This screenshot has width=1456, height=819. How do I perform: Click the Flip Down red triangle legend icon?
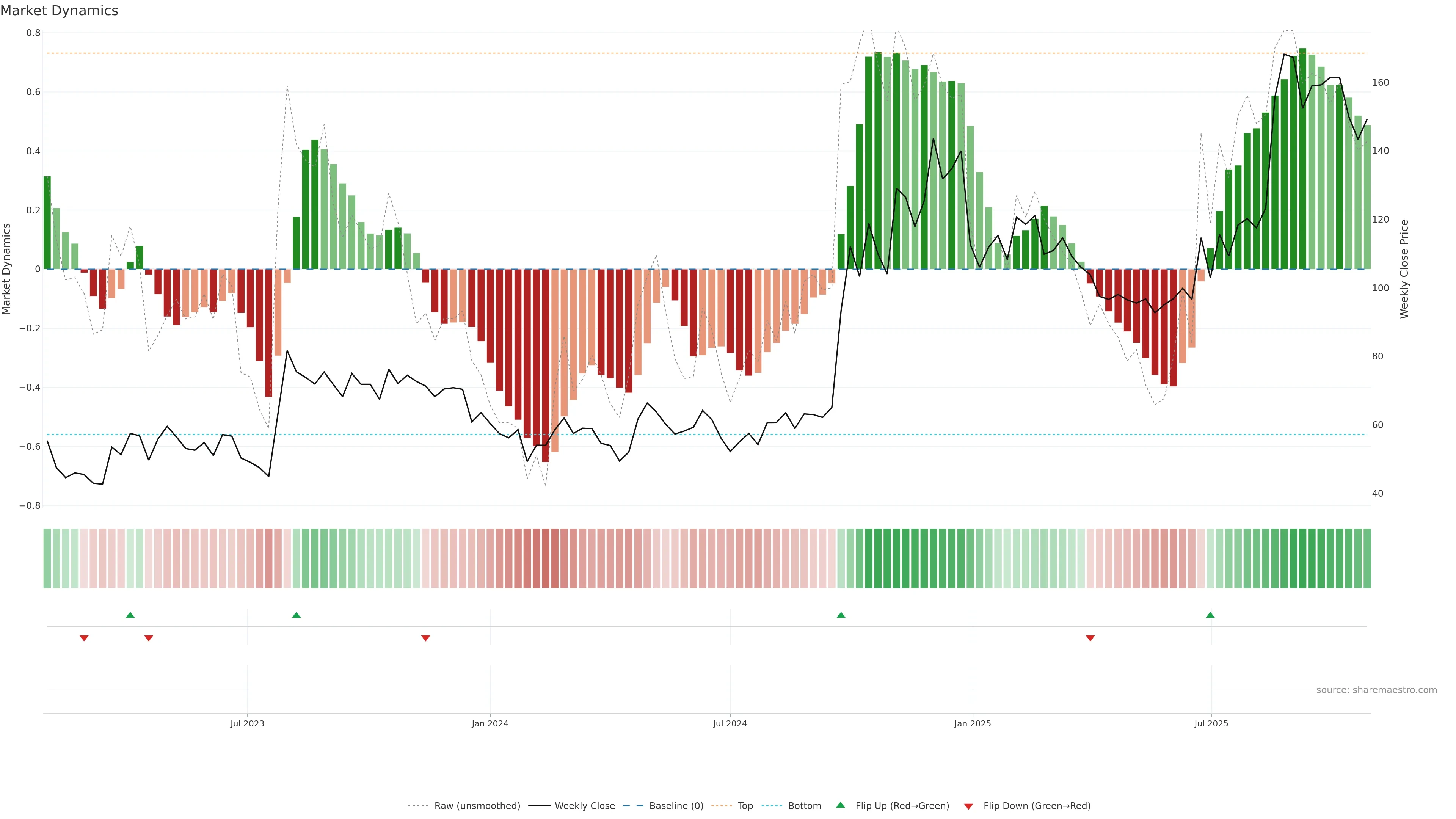pos(968,806)
